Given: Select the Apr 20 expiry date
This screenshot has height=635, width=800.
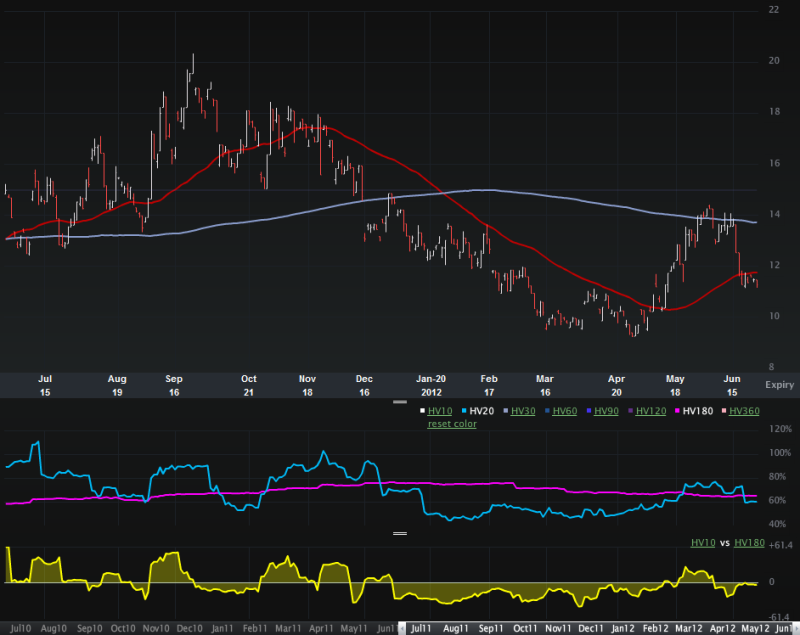Looking at the screenshot, I should 617,386.
